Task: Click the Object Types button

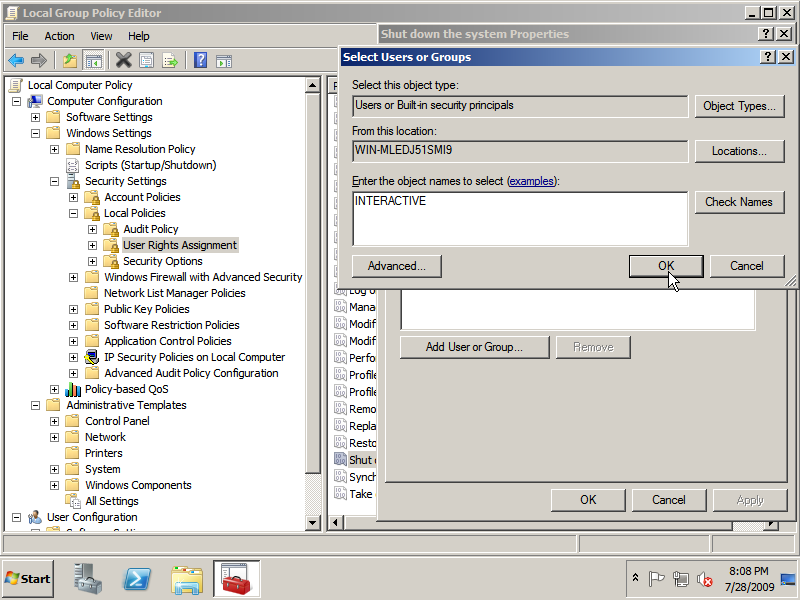Action: pos(739,106)
